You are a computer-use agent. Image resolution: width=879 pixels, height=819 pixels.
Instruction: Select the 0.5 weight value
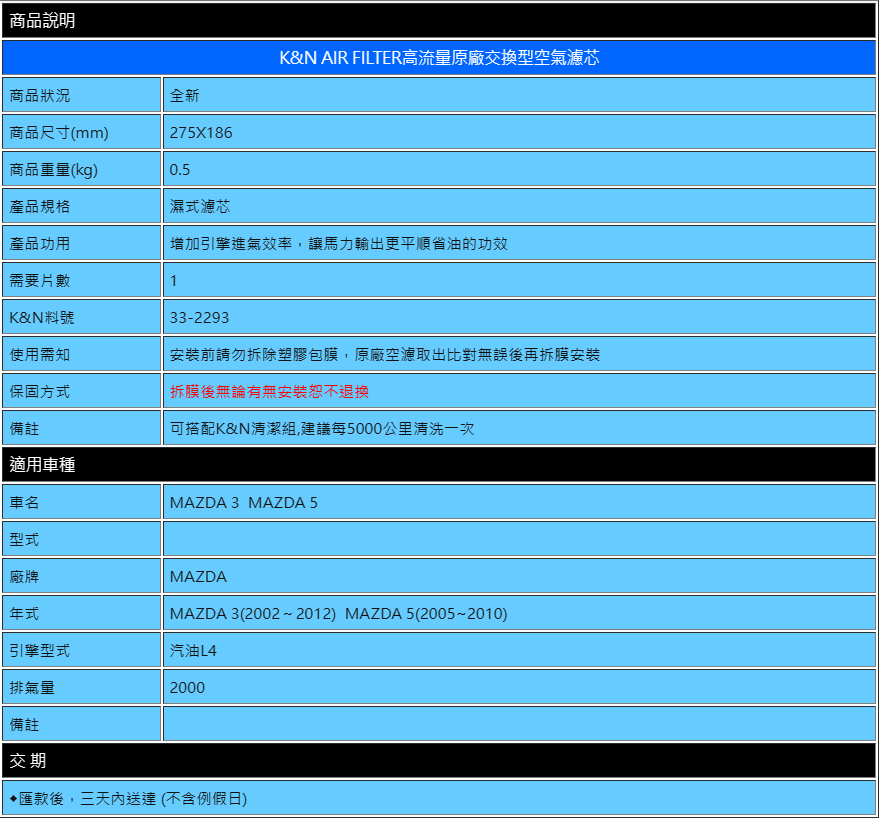point(180,170)
